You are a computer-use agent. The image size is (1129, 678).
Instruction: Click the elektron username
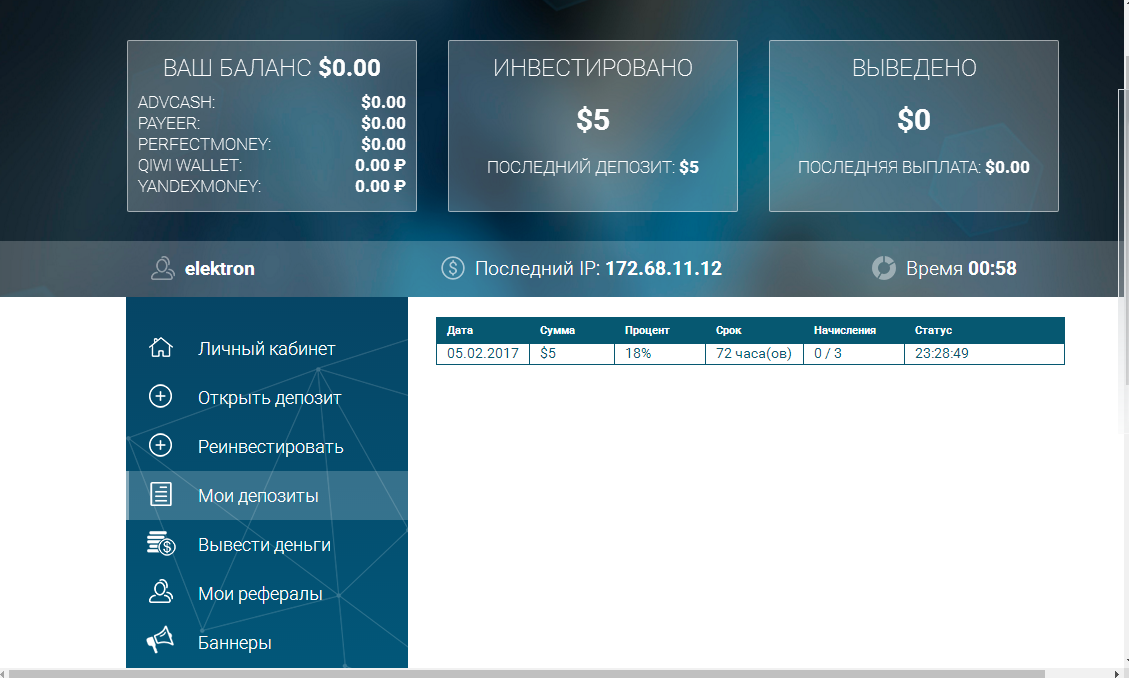pyautogui.click(x=220, y=268)
